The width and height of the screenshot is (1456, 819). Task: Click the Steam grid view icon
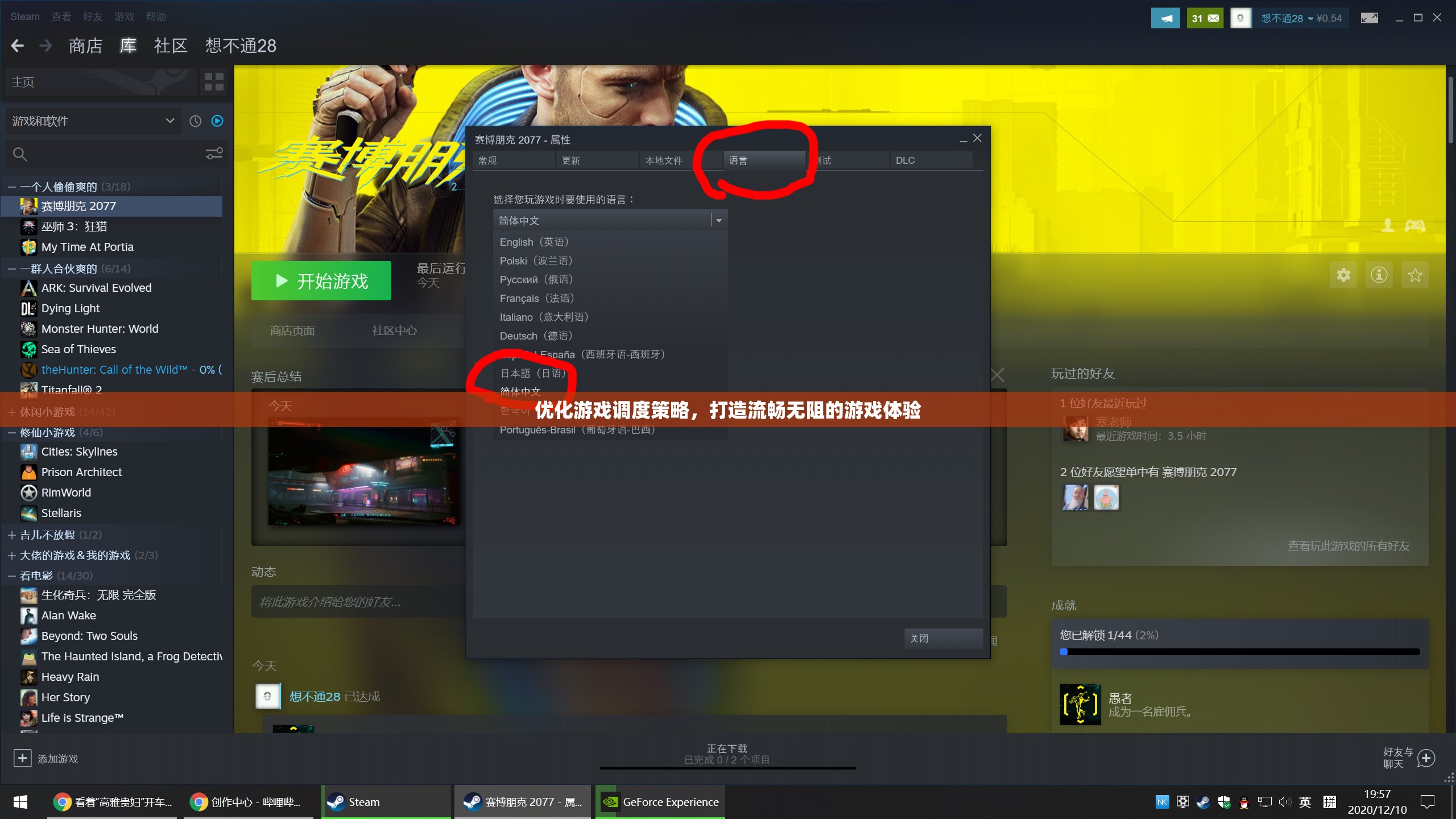214,82
